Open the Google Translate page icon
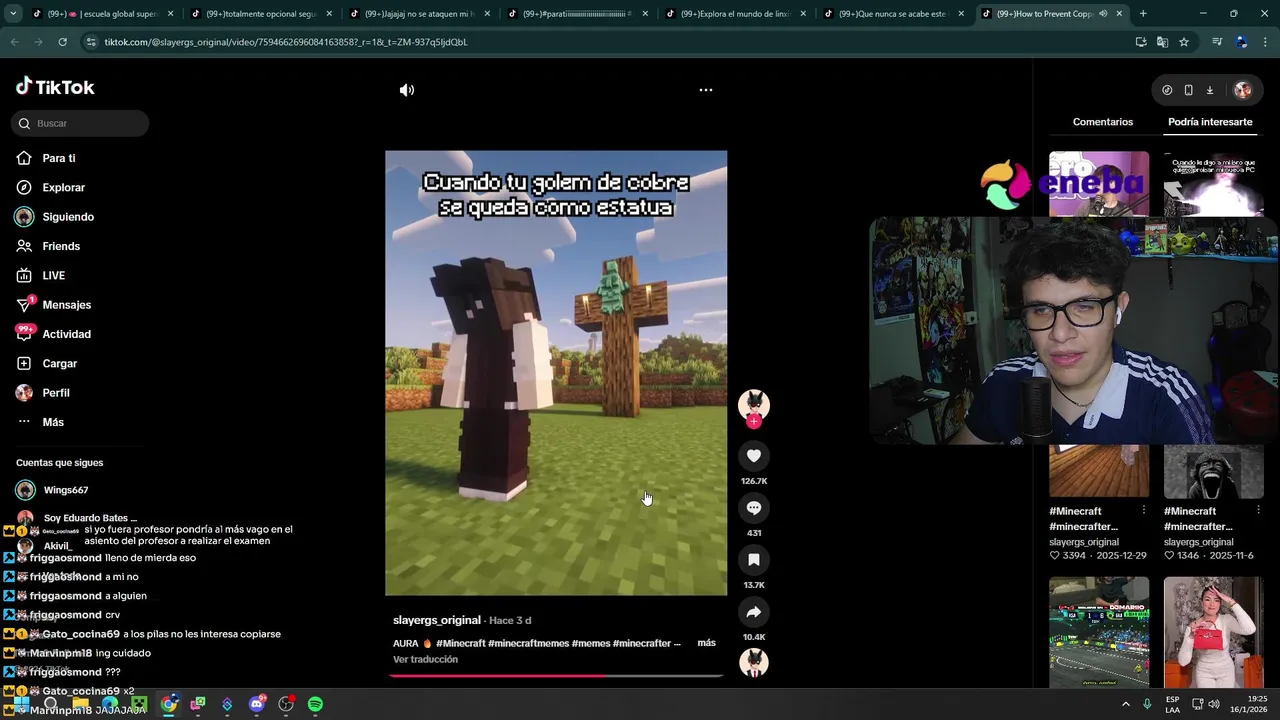Screen dimensions: 1280x720 click(x=1162, y=42)
